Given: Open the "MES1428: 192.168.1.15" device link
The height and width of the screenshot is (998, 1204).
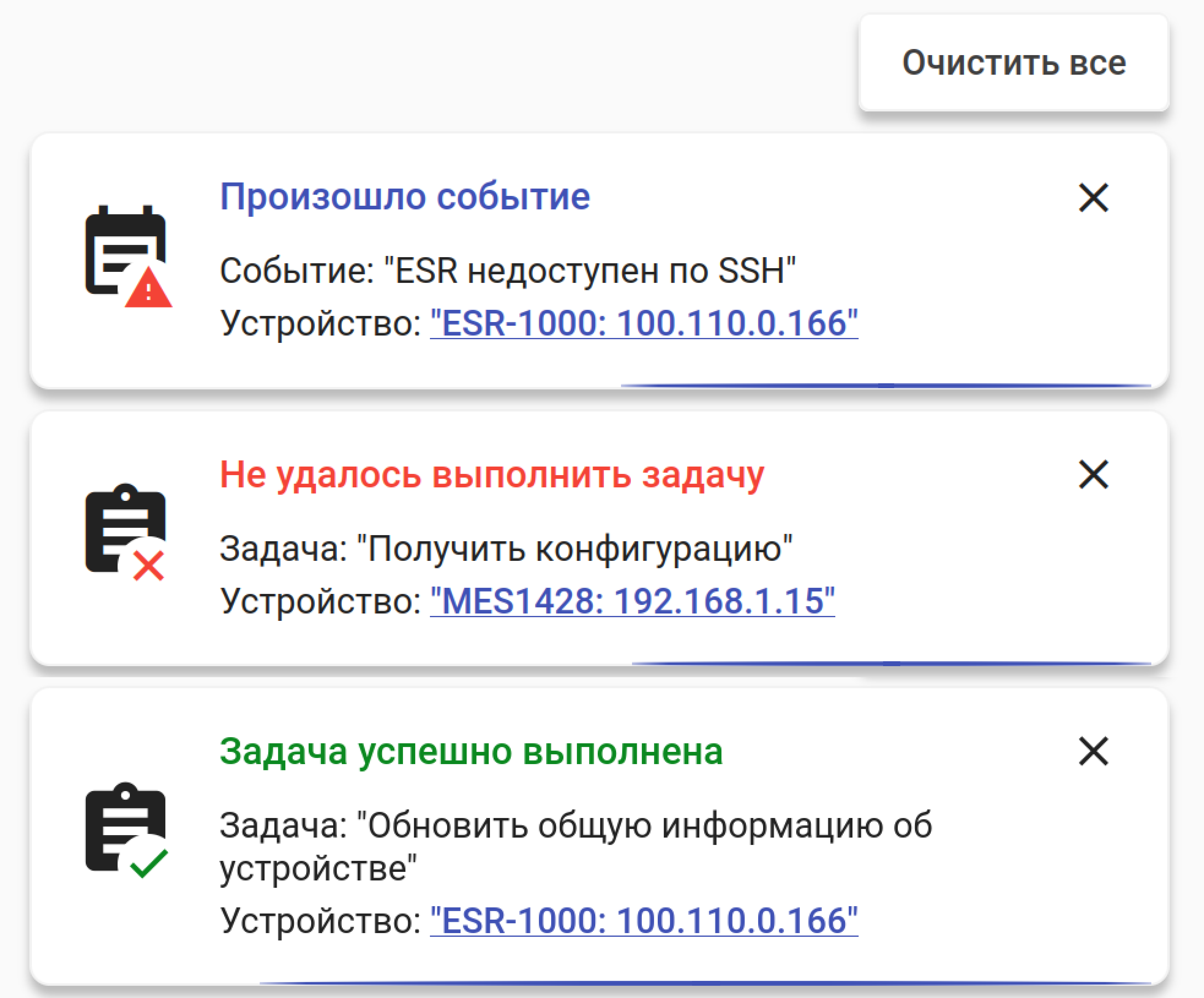Looking at the screenshot, I should click(x=632, y=601).
